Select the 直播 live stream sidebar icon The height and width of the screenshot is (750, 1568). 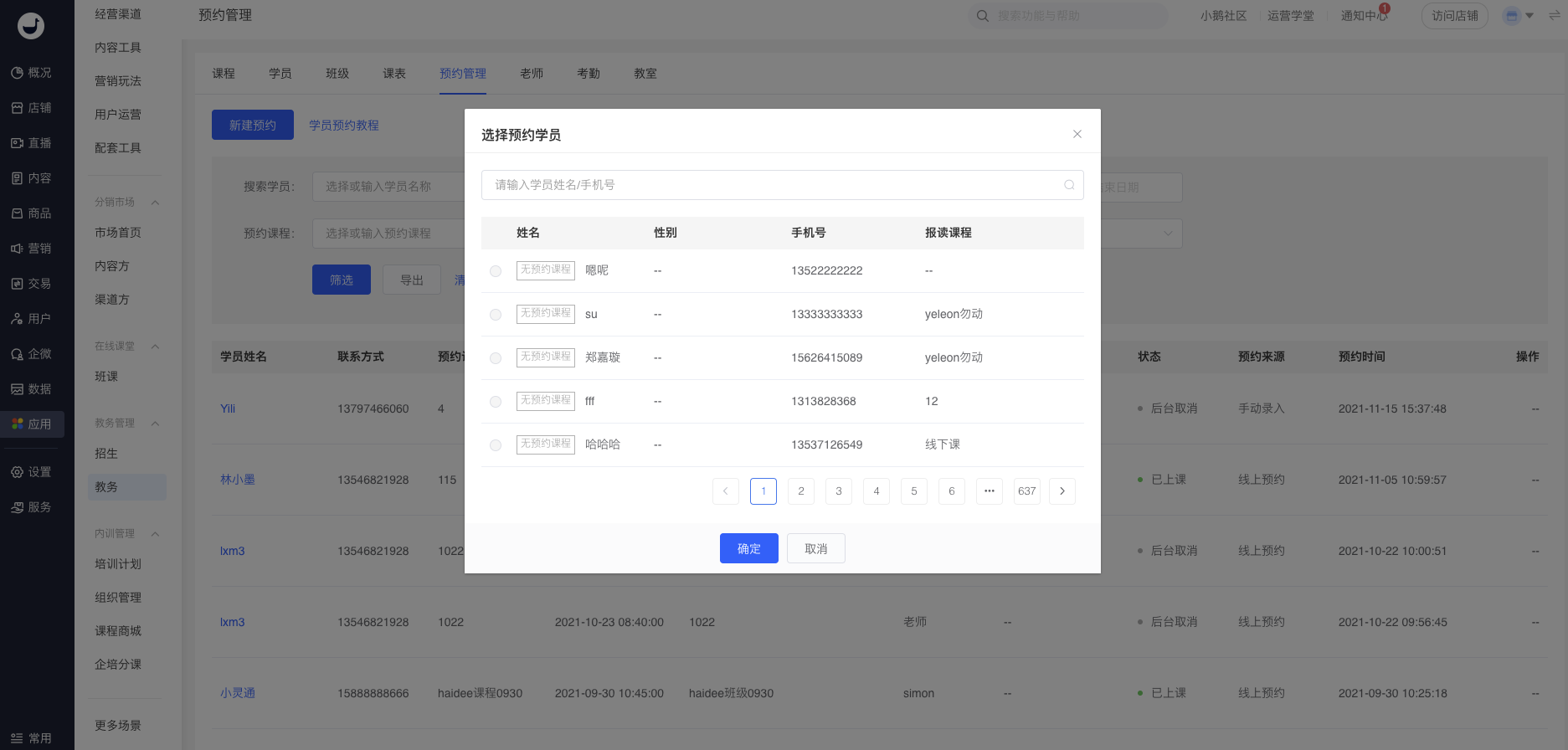click(x=17, y=143)
